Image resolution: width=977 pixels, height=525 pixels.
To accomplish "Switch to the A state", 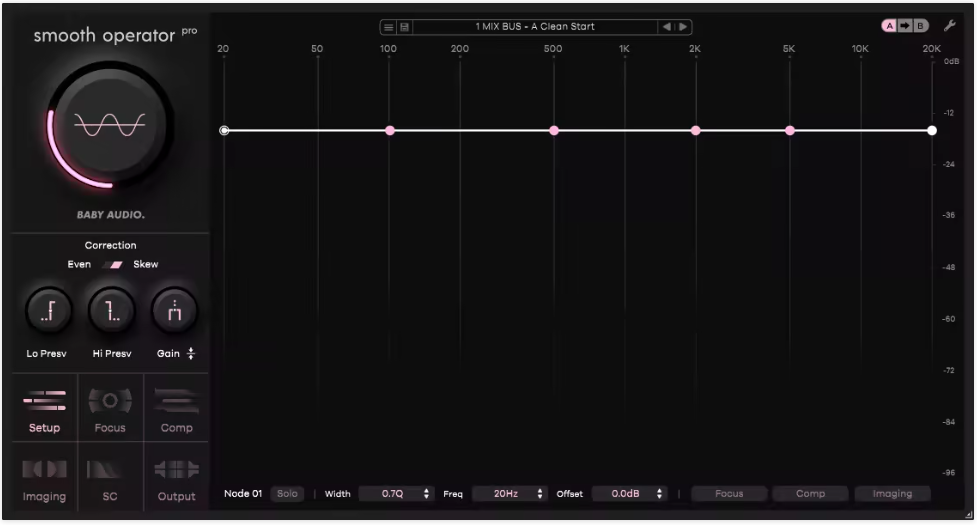I will click(x=889, y=26).
